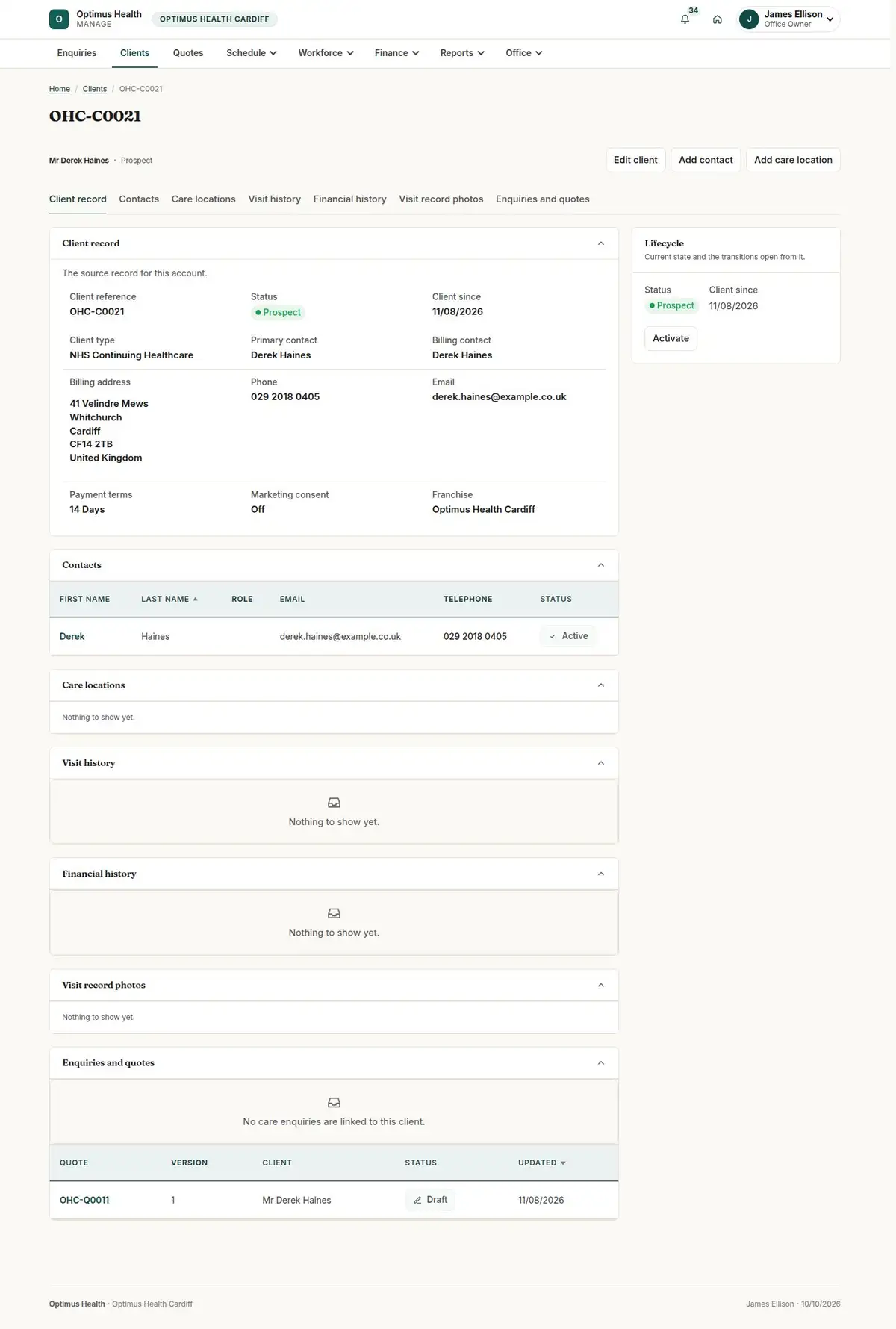Open the Home breadcrumb link
The height and width of the screenshot is (1329, 896).
[60, 89]
